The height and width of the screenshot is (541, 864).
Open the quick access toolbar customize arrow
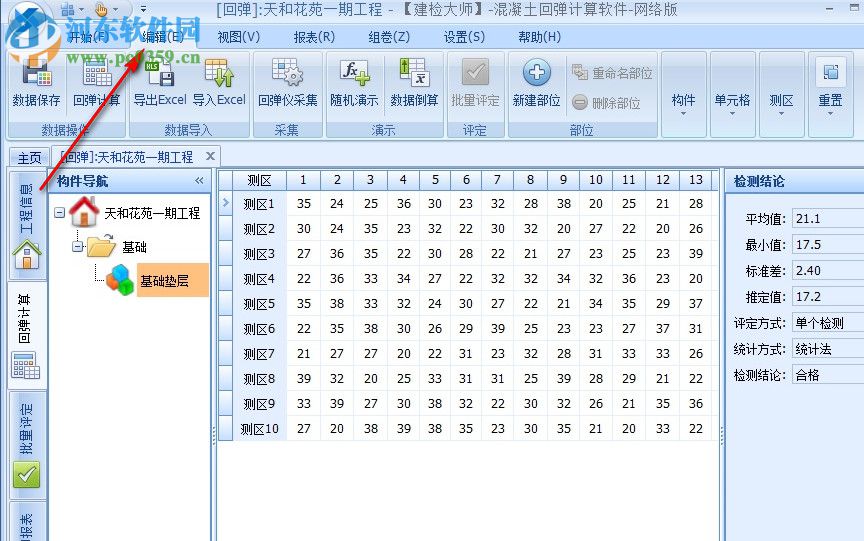pos(143,9)
